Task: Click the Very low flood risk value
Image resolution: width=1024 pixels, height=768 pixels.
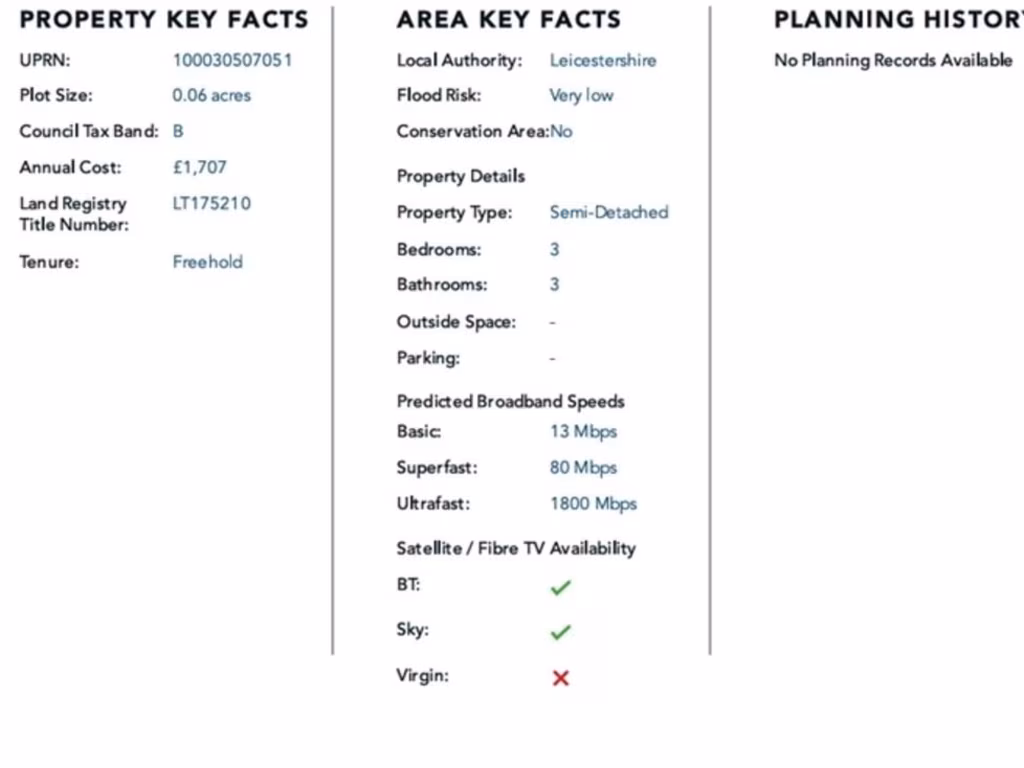Action: click(581, 96)
